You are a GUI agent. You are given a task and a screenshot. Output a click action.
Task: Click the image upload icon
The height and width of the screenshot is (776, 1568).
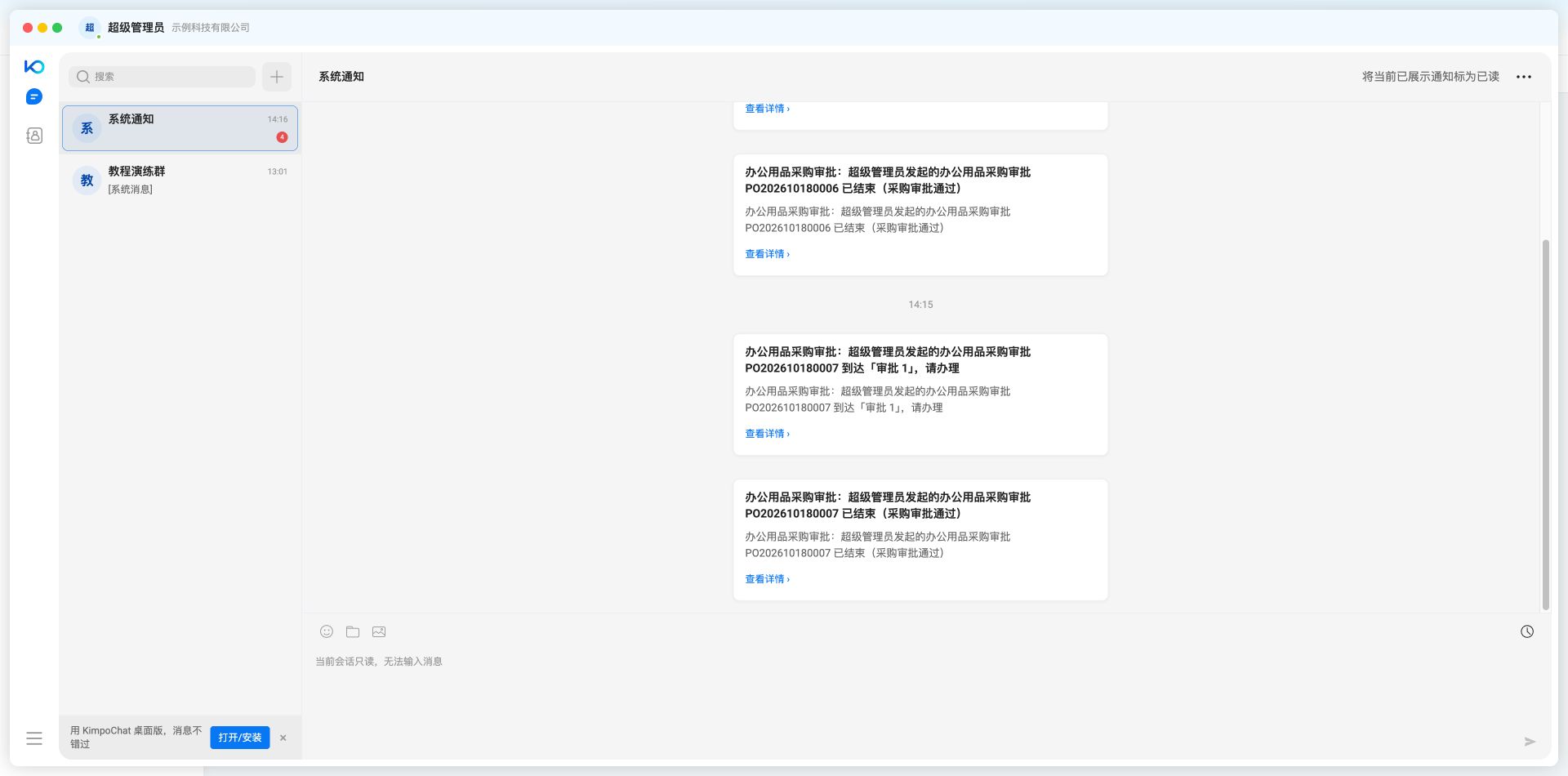pyautogui.click(x=379, y=631)
